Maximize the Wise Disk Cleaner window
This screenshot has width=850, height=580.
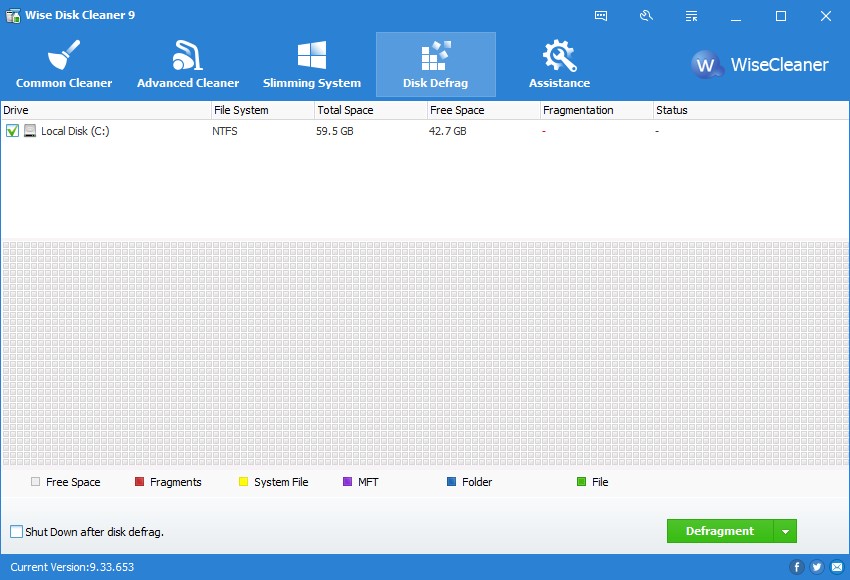click(781, 16)
